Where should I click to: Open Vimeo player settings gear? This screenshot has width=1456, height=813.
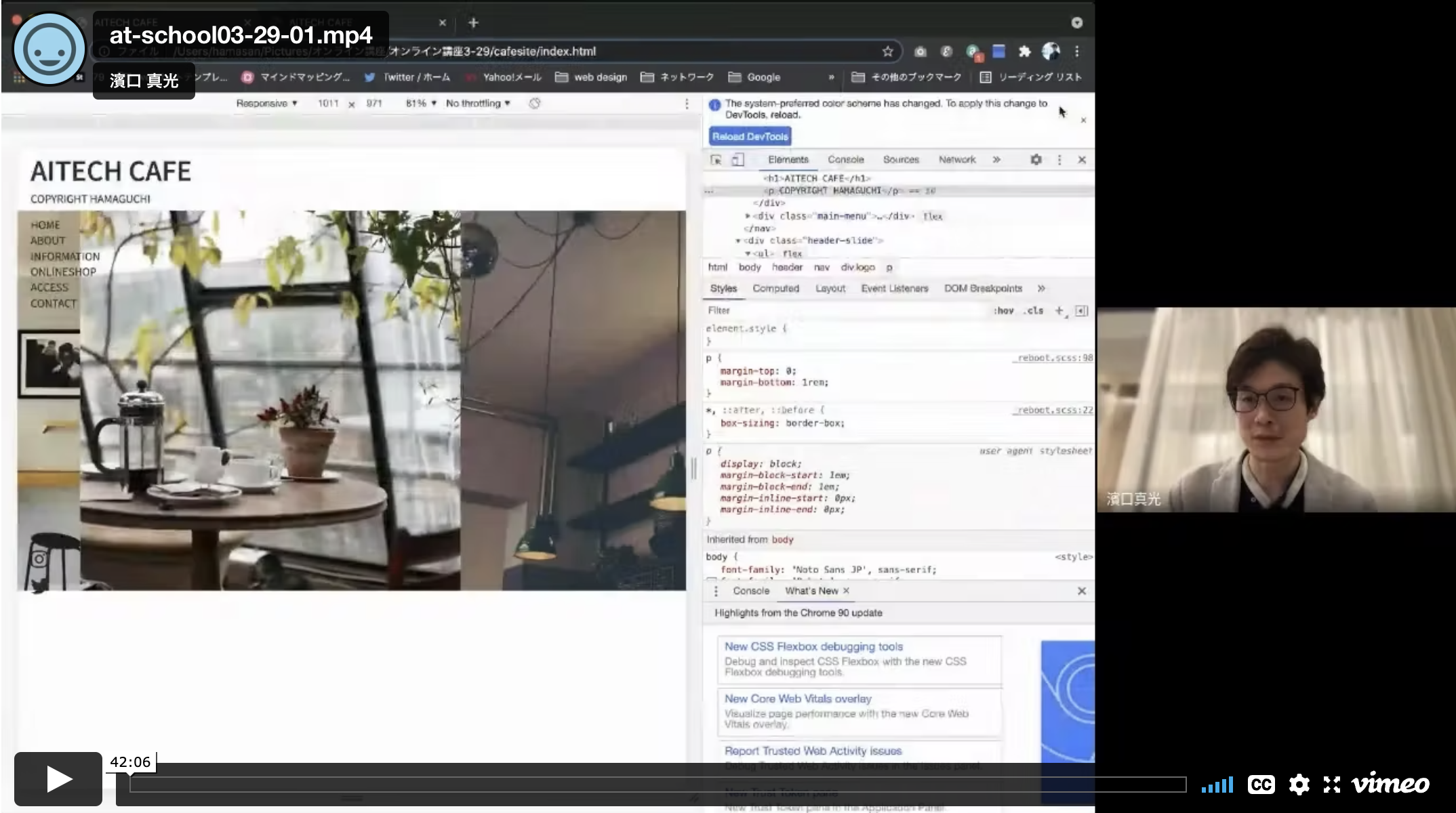[1299, 785]
